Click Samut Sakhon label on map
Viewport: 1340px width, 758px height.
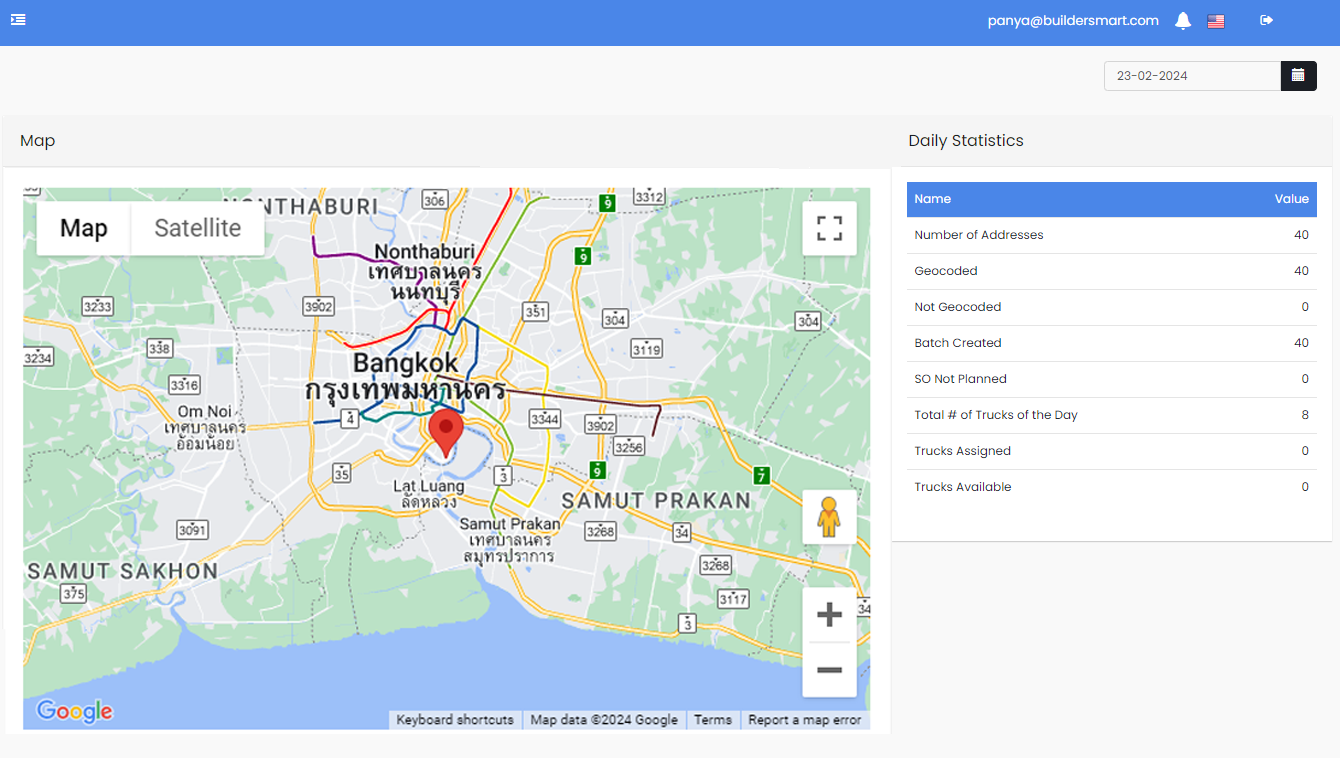pyautogui.click(x=122, y=572)
